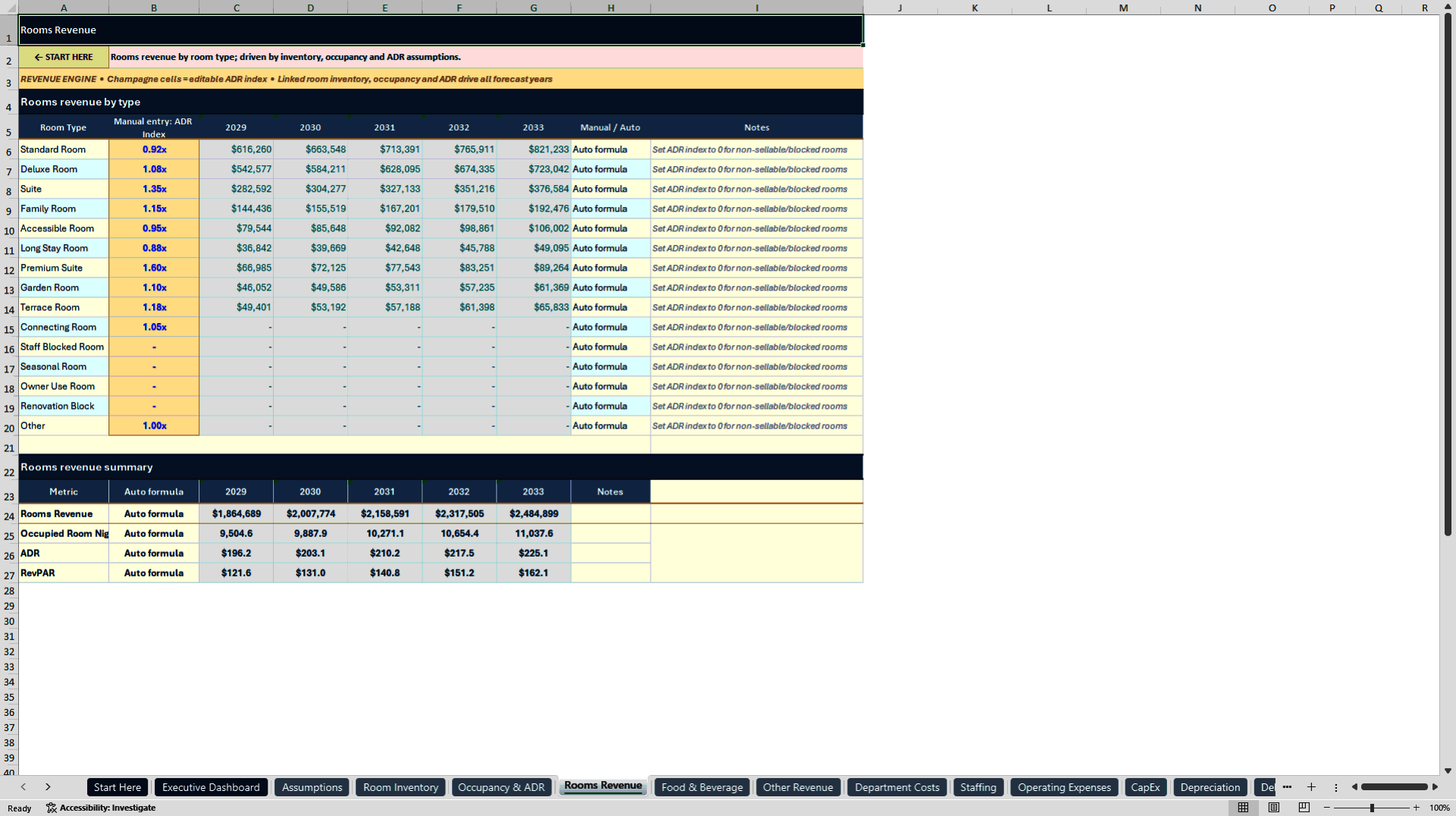
Task: Select Deluxe Room ADR index 1.08x cell
Action: point(154,169)
